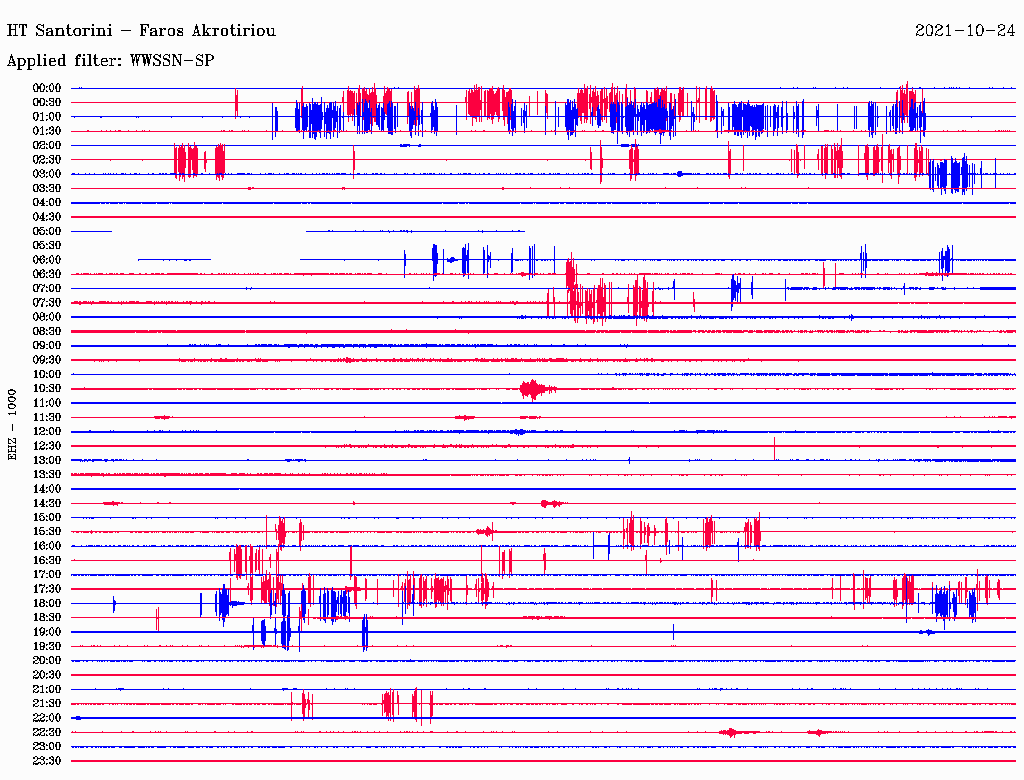This screenshot has width=1024, height=780.
Task: Select the 01:00 time label
Action: (47, 117)
